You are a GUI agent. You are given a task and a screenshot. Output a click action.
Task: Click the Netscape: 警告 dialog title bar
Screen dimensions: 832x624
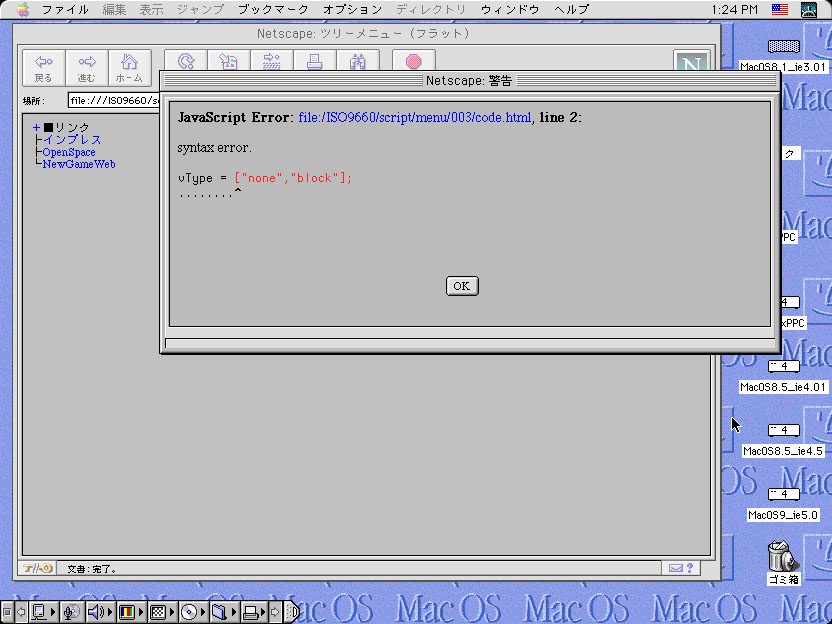click(470, 81)
